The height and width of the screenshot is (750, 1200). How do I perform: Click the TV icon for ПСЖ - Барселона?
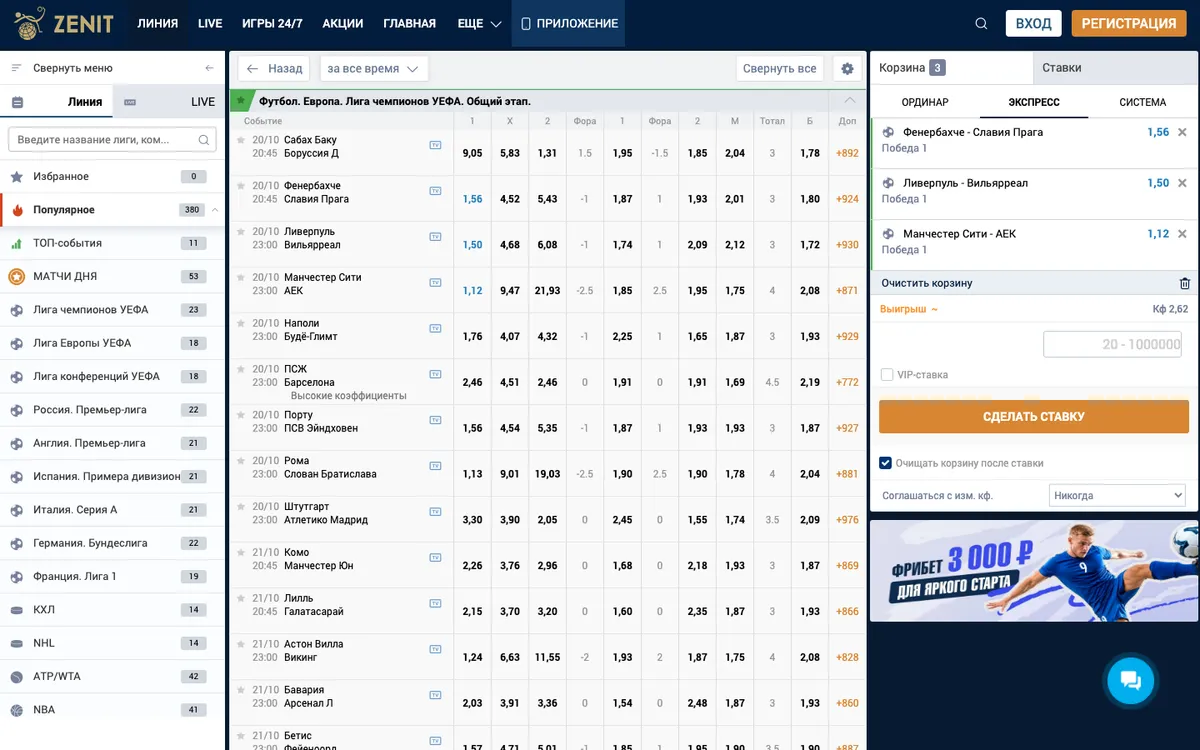pyautogui.click(x=435, y=374)
